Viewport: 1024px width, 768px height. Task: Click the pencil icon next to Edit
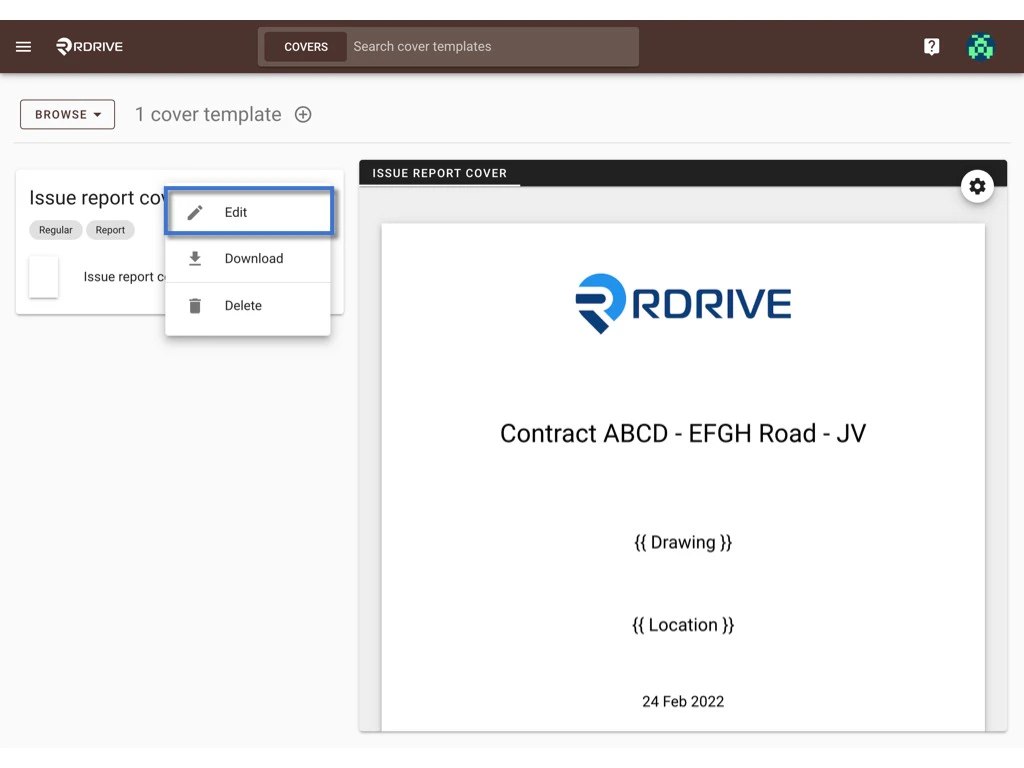(x=195, y=212)
